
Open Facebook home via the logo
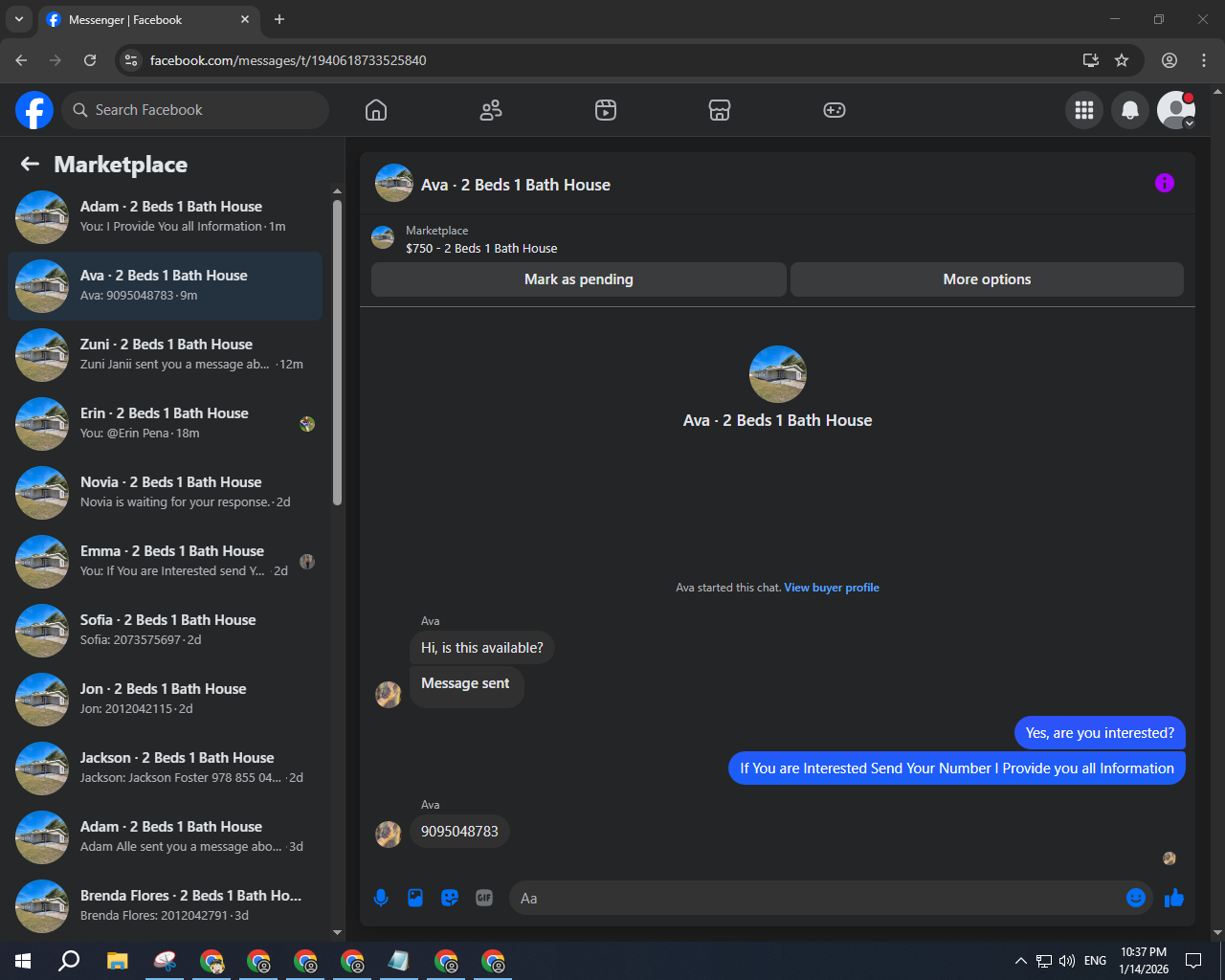click(x=34, y=110)
